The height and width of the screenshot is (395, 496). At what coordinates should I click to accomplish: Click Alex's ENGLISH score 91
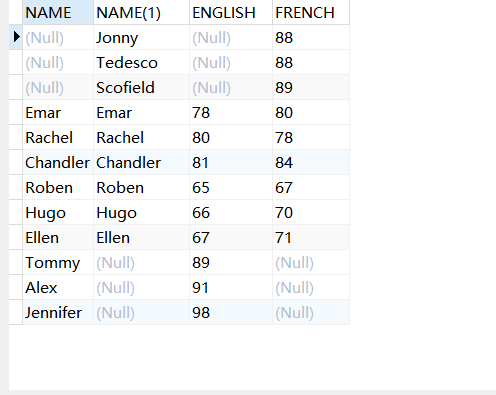231,287
